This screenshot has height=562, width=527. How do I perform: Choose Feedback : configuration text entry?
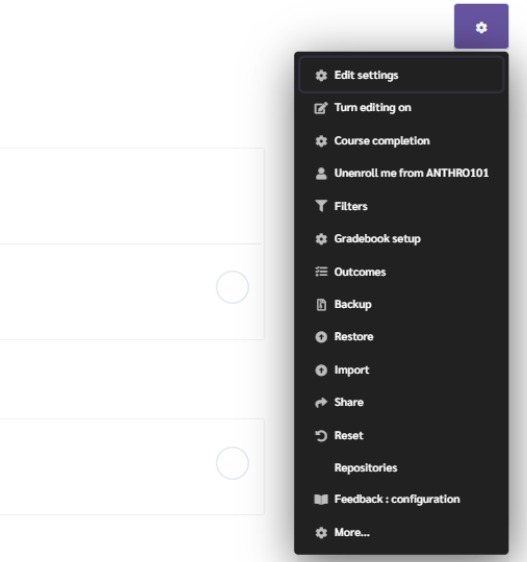pos(397,499)
